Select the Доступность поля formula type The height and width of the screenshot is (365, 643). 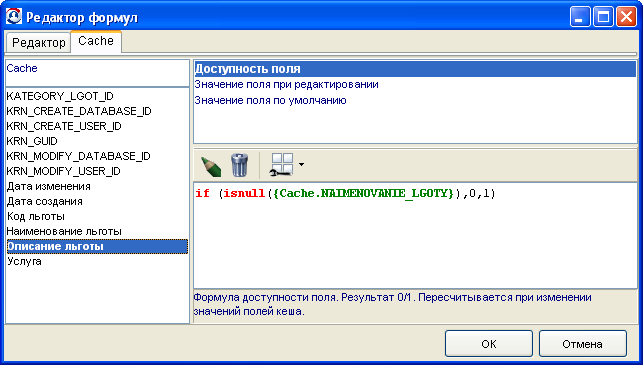pos(415,69)
